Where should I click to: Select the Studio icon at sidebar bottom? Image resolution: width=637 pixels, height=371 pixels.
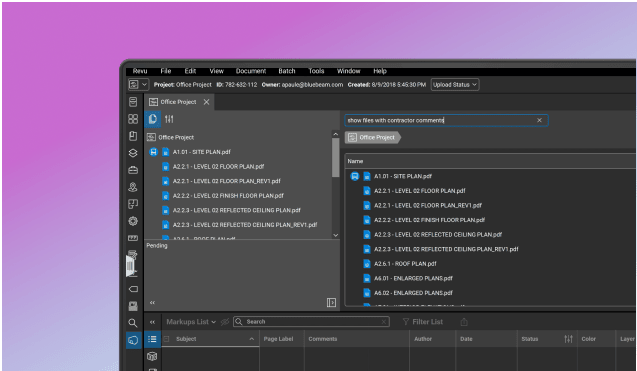133,340
